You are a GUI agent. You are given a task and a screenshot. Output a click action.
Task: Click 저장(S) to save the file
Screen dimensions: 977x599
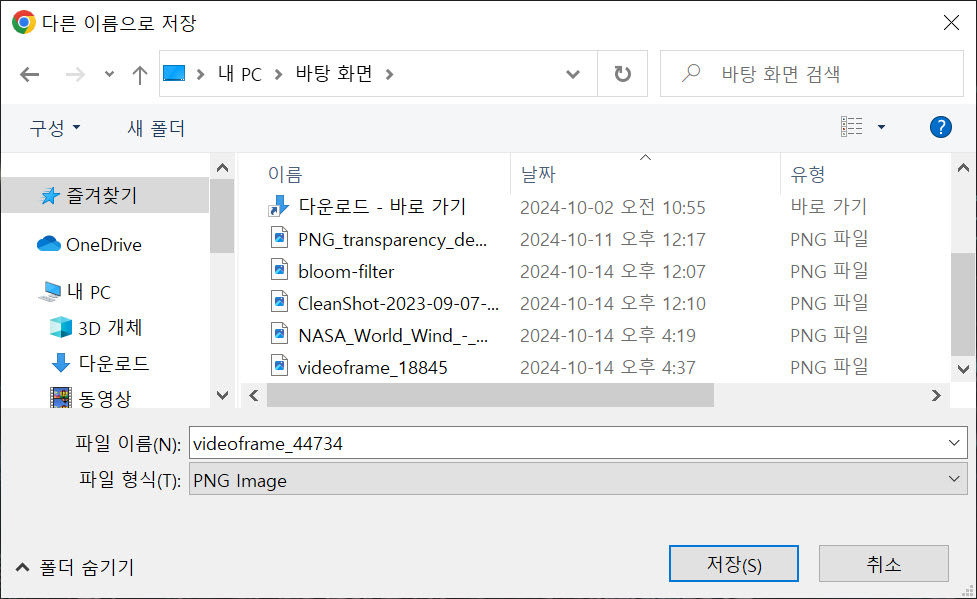click(733, 563)
